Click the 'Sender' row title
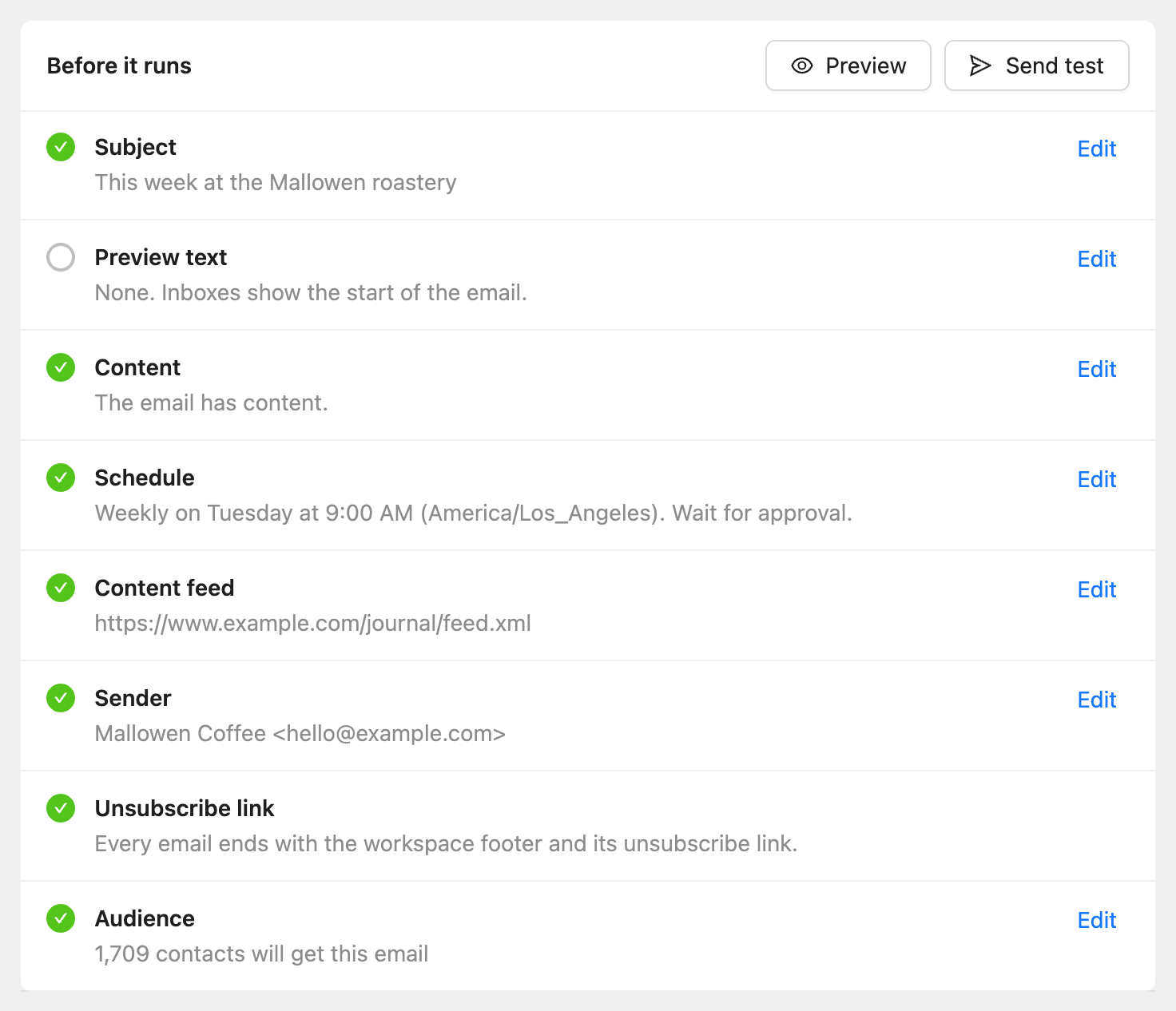This screenshot has width=1176, height=1011. point(133,698)
